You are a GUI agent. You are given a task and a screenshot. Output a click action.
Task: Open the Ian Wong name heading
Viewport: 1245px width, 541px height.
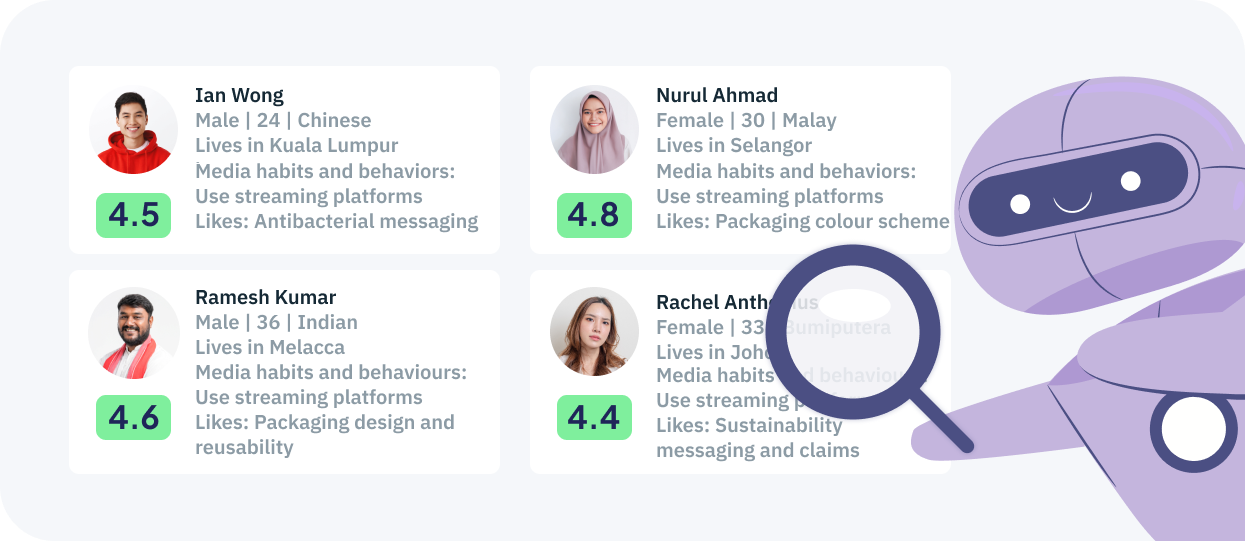pyautogui.click(x=239, y=95)
